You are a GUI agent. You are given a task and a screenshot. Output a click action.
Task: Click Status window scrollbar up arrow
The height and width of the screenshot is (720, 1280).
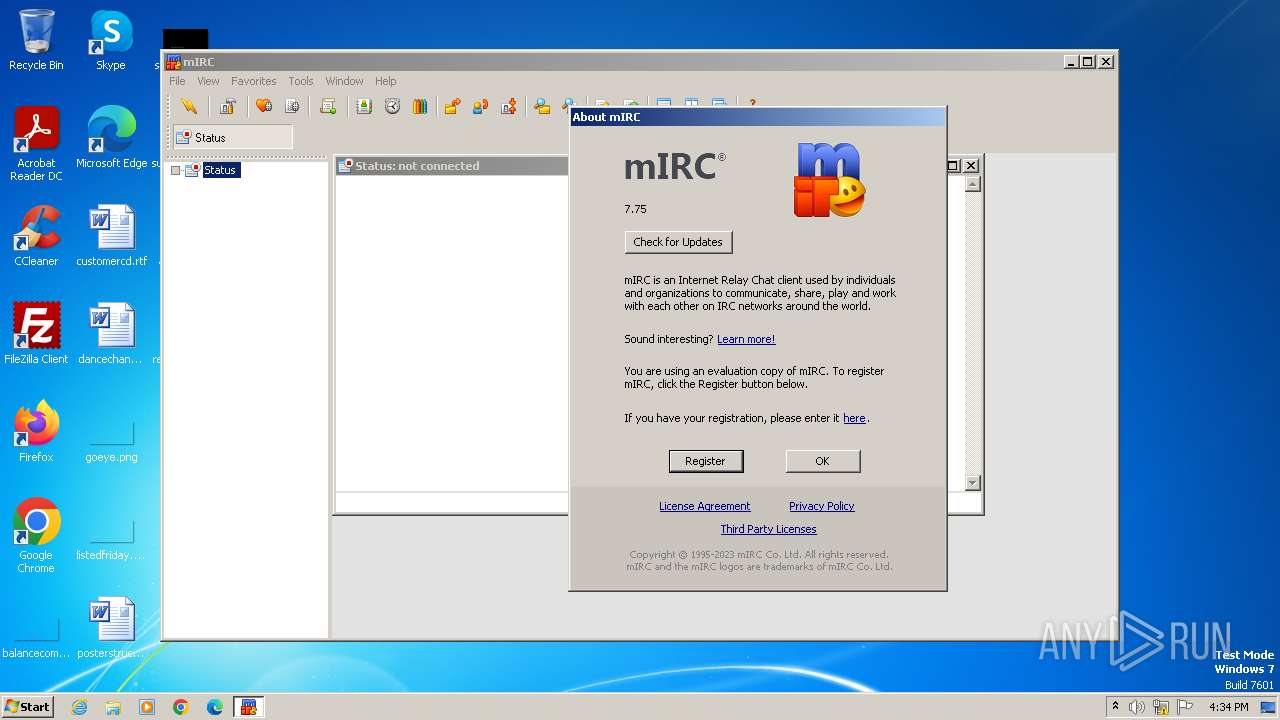(x=972, y=184)
